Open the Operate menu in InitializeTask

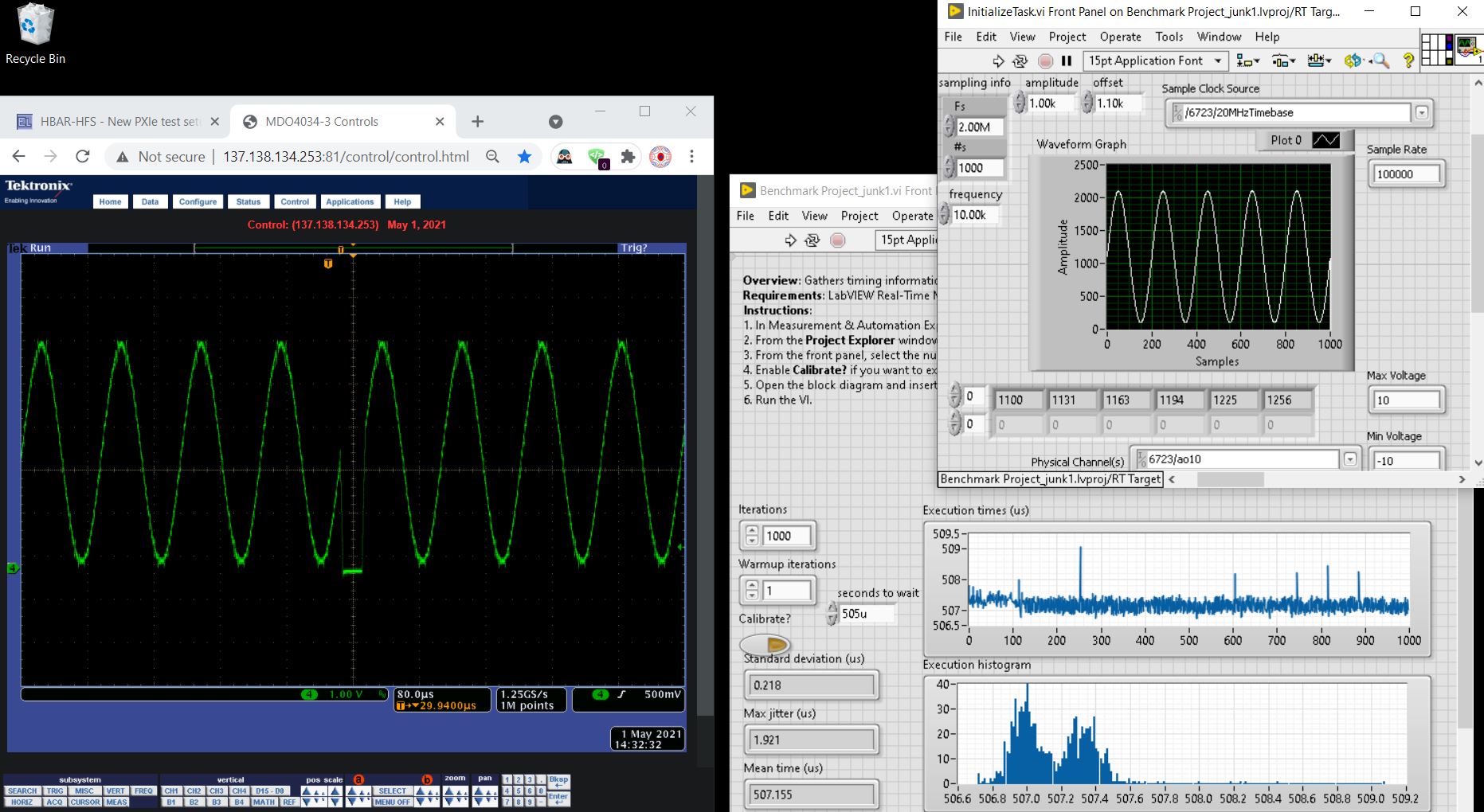(x=1120, y=37)
